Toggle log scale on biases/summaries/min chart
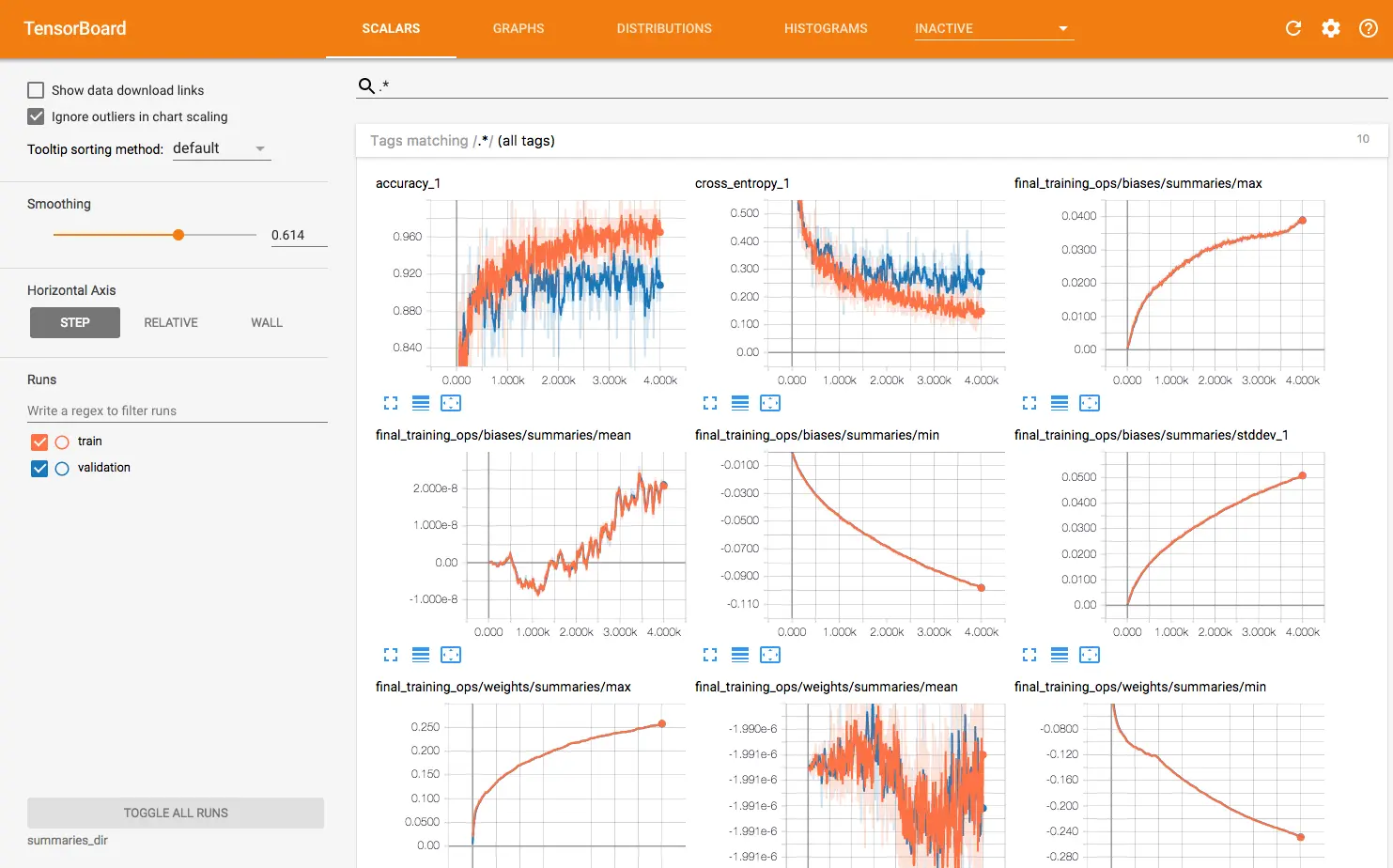The height and width of the screenshot is (868, 1393). tap(740, 655)
